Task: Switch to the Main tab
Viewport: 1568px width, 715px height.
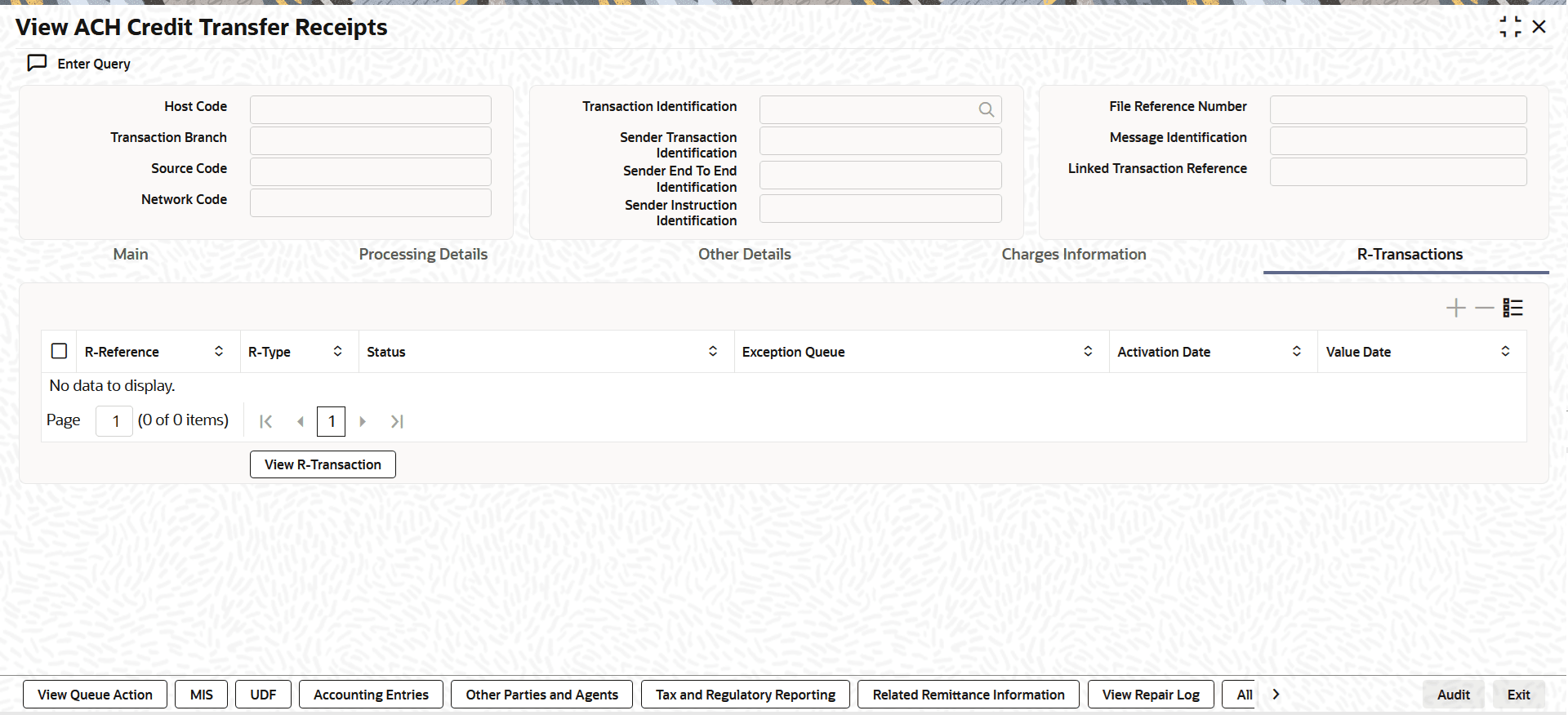Action: [x=131, y=255]
